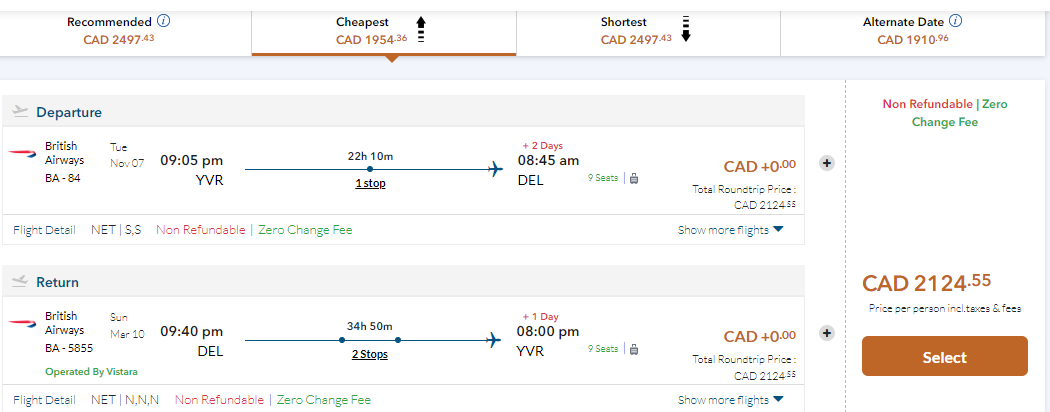Image resolution: width=1050 pixels, height=412 pixels.
Task: Click the plus icon on departure flight
Action: pos(827,163)
